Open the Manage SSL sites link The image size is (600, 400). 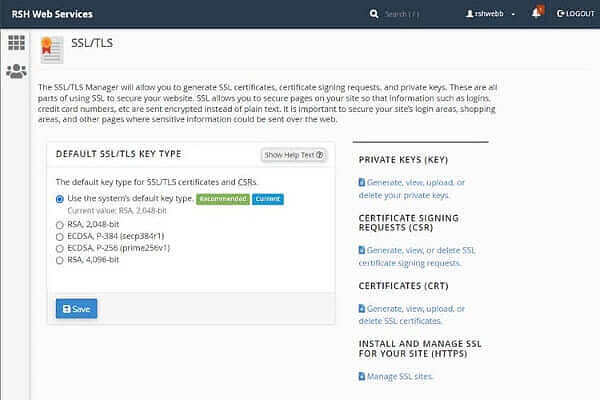point(402,376)
